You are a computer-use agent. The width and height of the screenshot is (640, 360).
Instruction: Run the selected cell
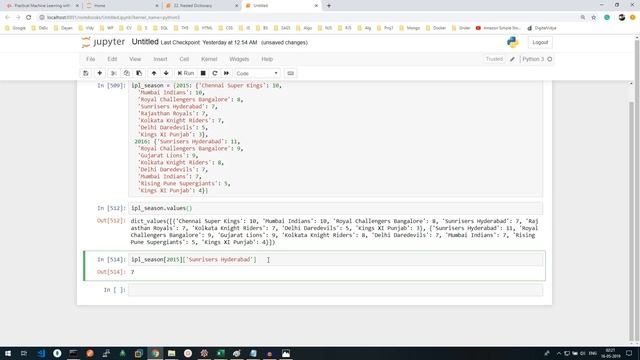(x=186, y=73)
